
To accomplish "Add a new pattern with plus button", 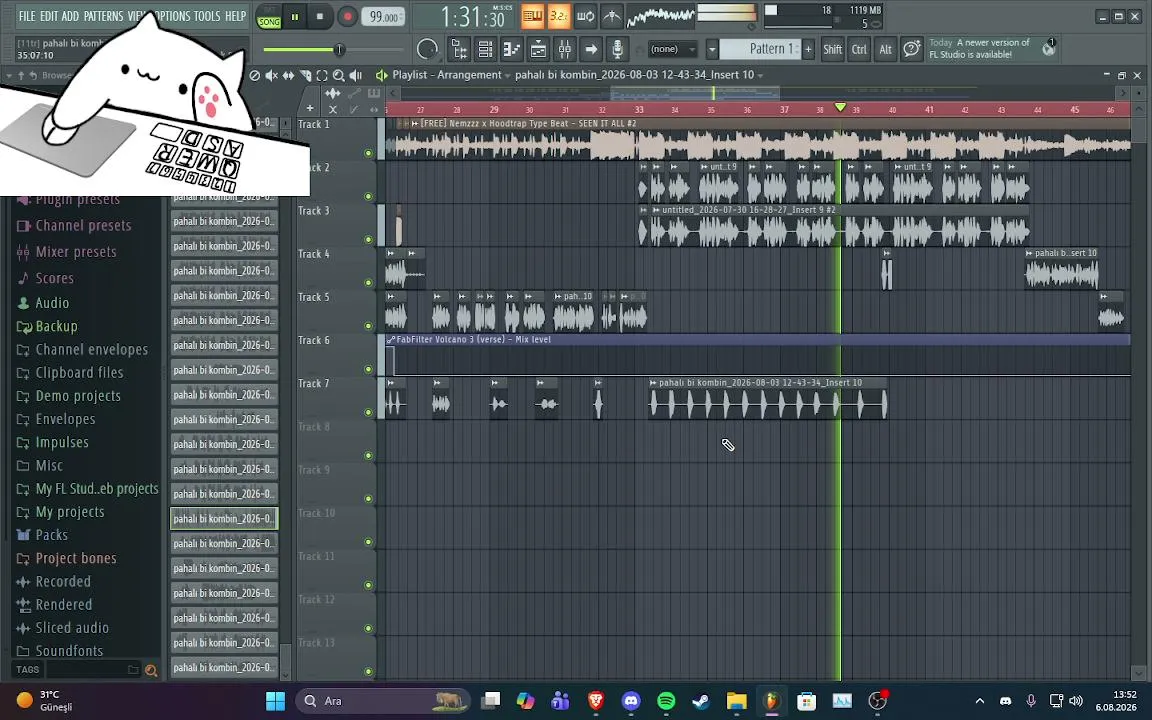I will (x=808, y=49).
